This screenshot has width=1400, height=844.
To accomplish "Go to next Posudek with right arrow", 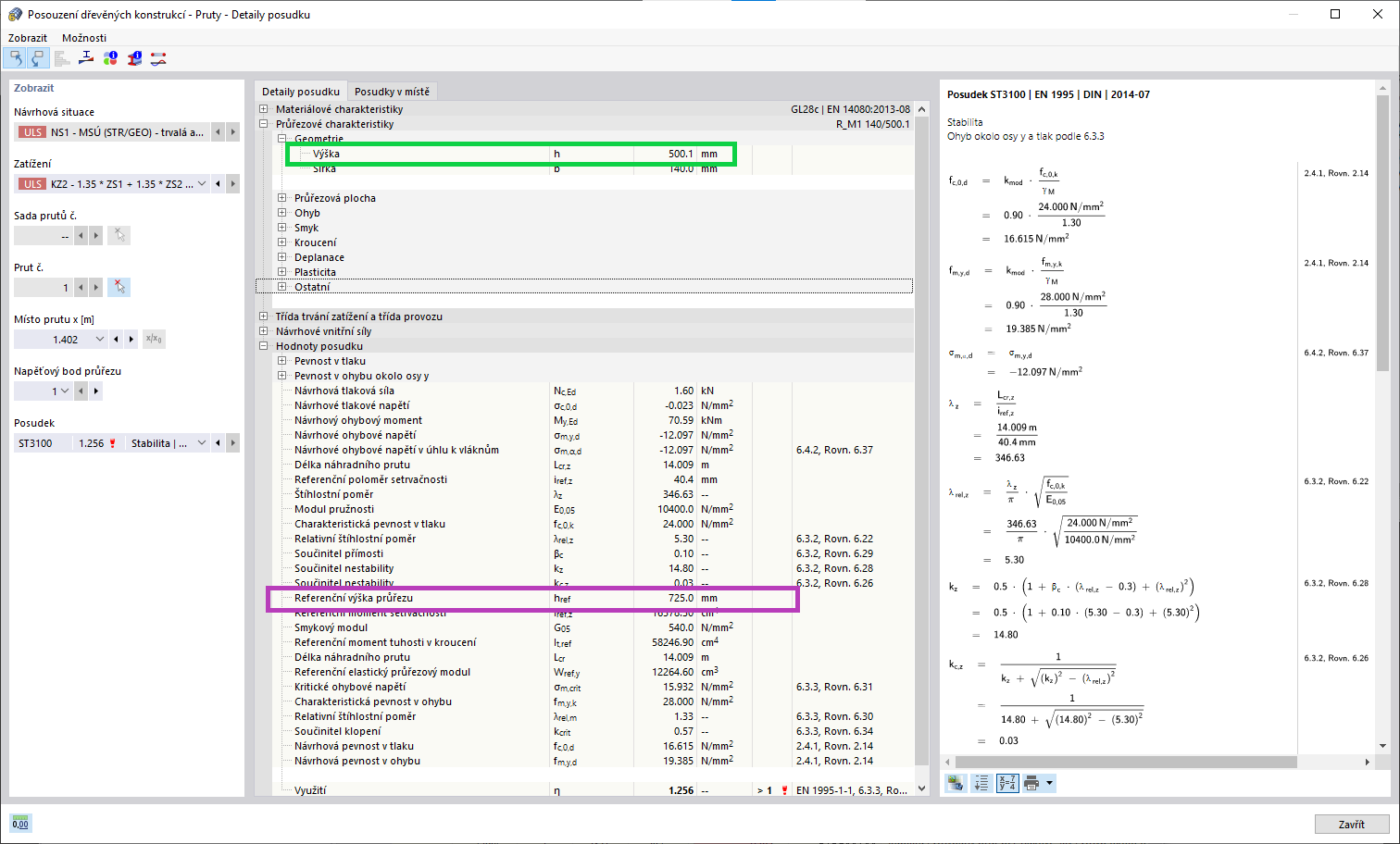I will click(233, 442).
